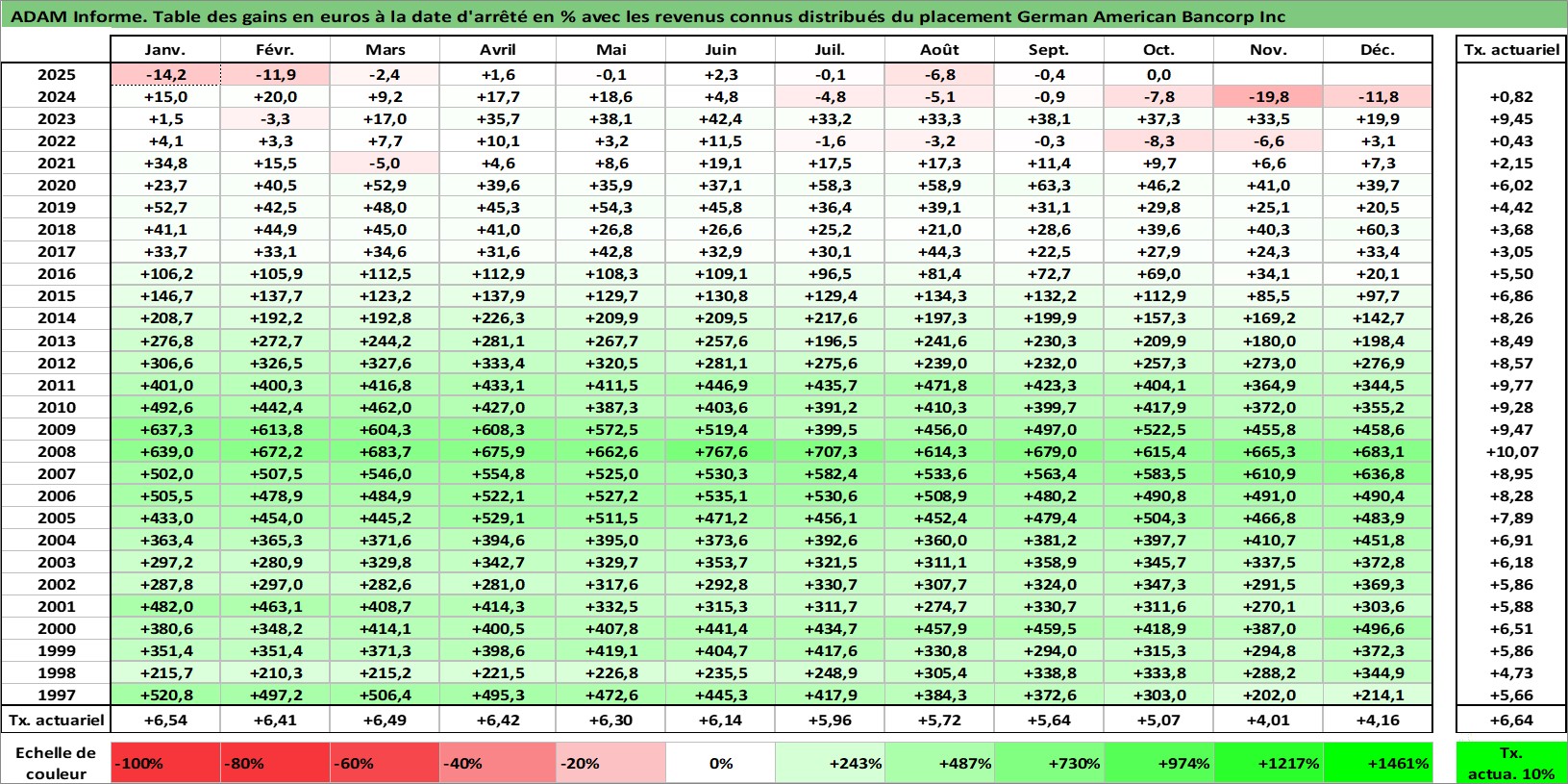
Task: Select the +4,01 November actuarial rate
Action: [x=1268, y=720]
